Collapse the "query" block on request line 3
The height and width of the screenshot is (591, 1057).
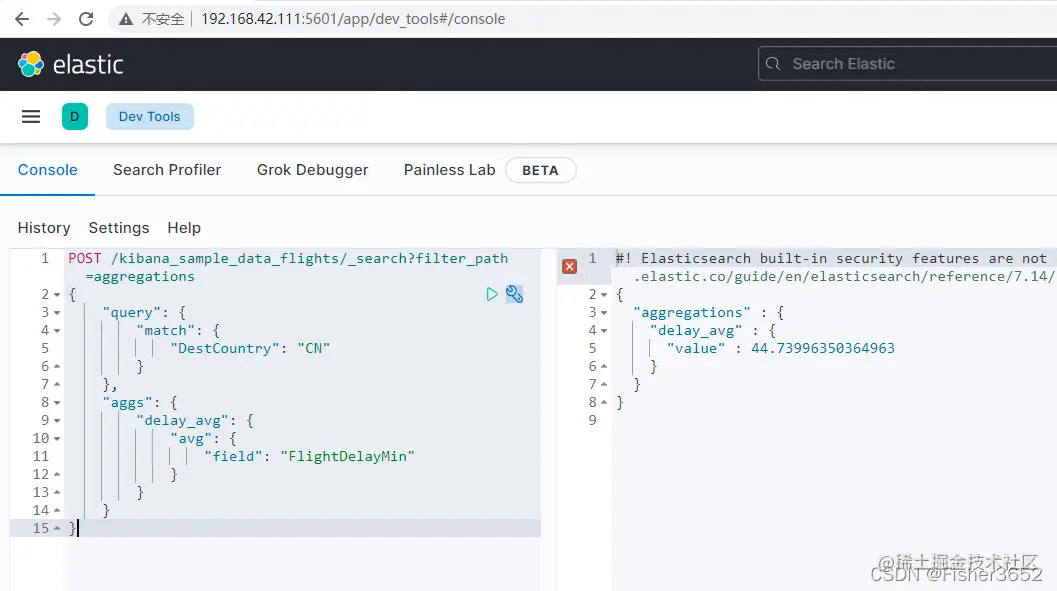(x=57, y=313)
